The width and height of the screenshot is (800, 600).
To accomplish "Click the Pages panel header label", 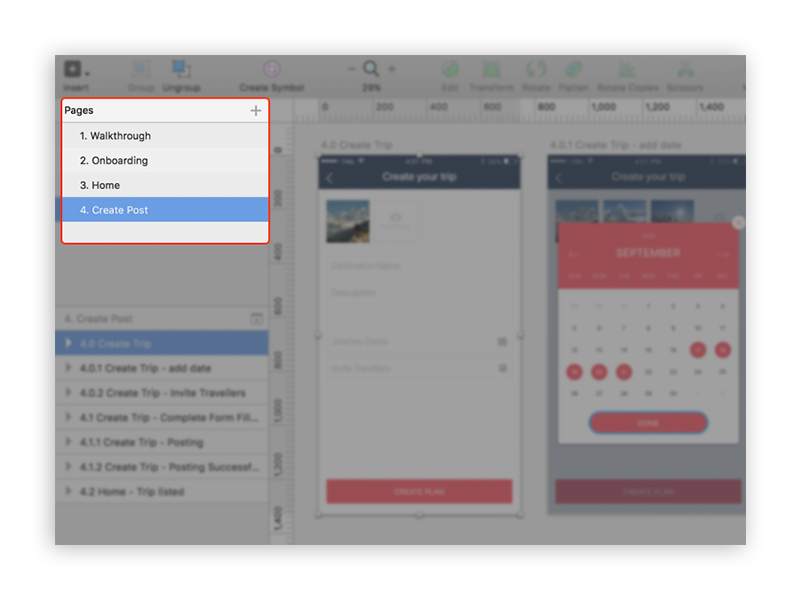I will click(79, 110).
